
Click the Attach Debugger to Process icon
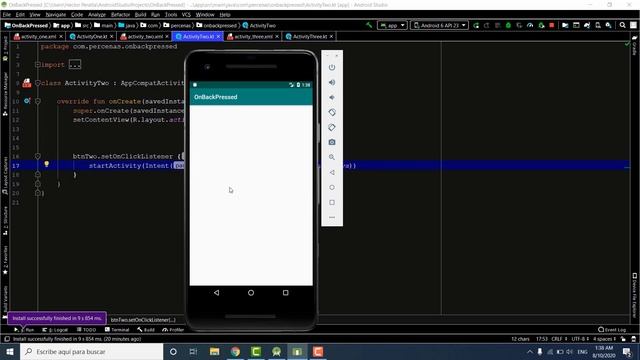[x=541, y=25]
